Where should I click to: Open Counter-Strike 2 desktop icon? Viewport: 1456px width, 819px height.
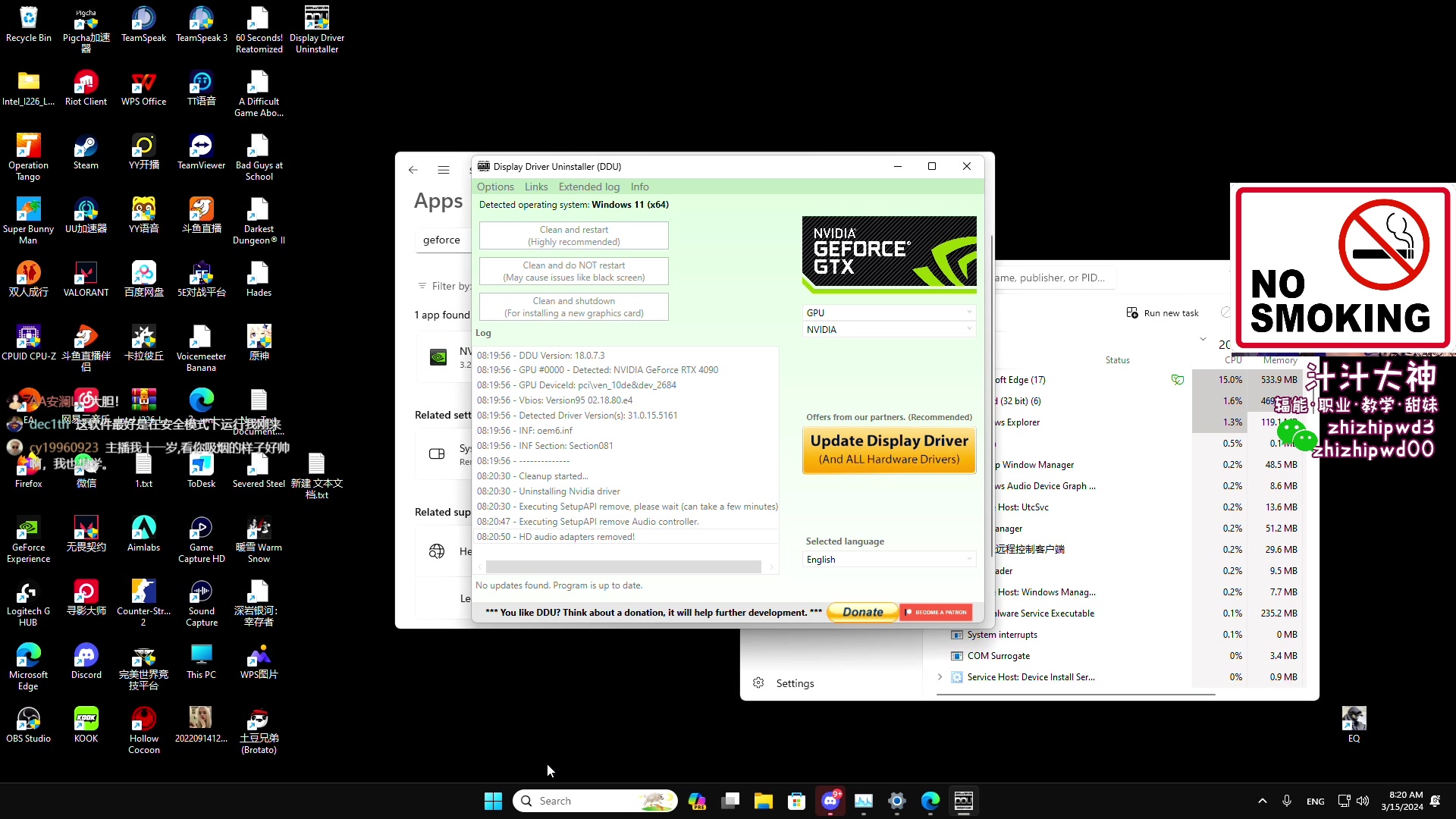pyautogui.click(x=143, y=604)
